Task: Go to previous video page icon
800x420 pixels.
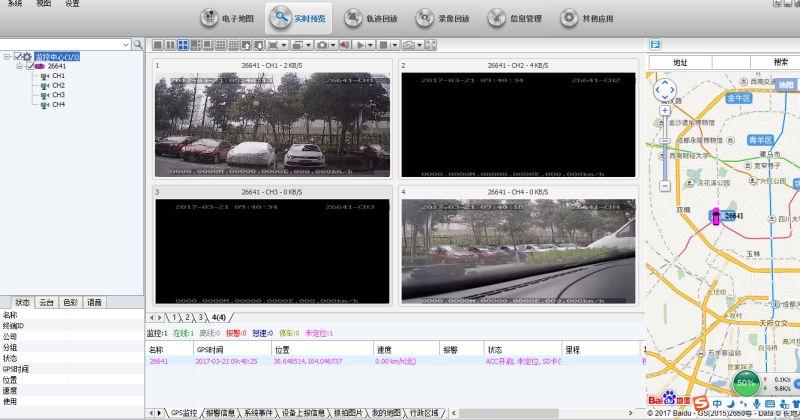Action: (x=246, y=45)
